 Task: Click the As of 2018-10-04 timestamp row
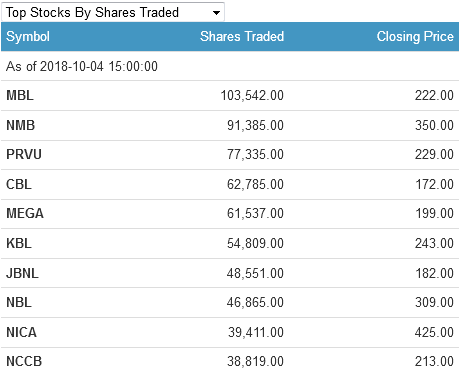coord(230,66)
